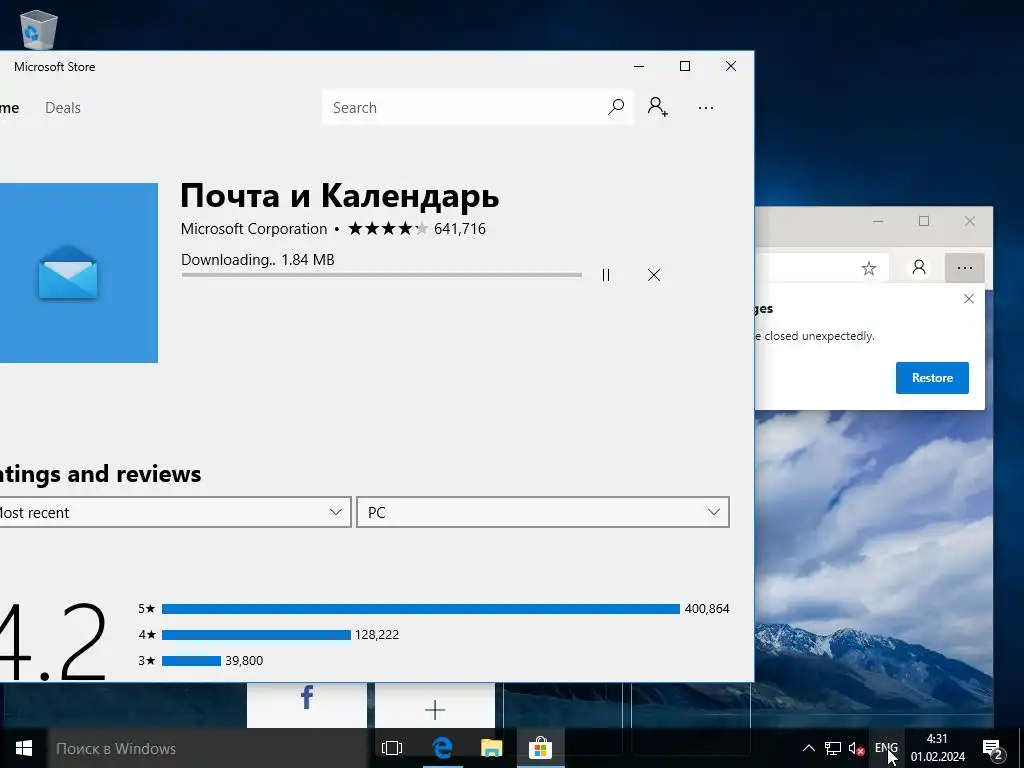Screen dimensions: 1024x768
Task: Open the Edge profile icon
Action: 919,267
